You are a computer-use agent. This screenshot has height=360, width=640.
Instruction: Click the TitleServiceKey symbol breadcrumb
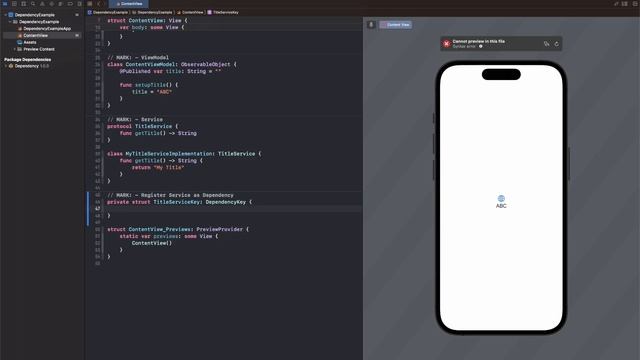(x=223, y=12)
